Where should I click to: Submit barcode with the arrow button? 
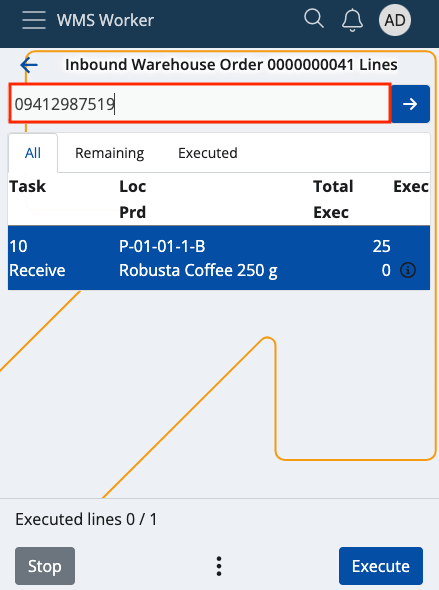pos(410,104)
